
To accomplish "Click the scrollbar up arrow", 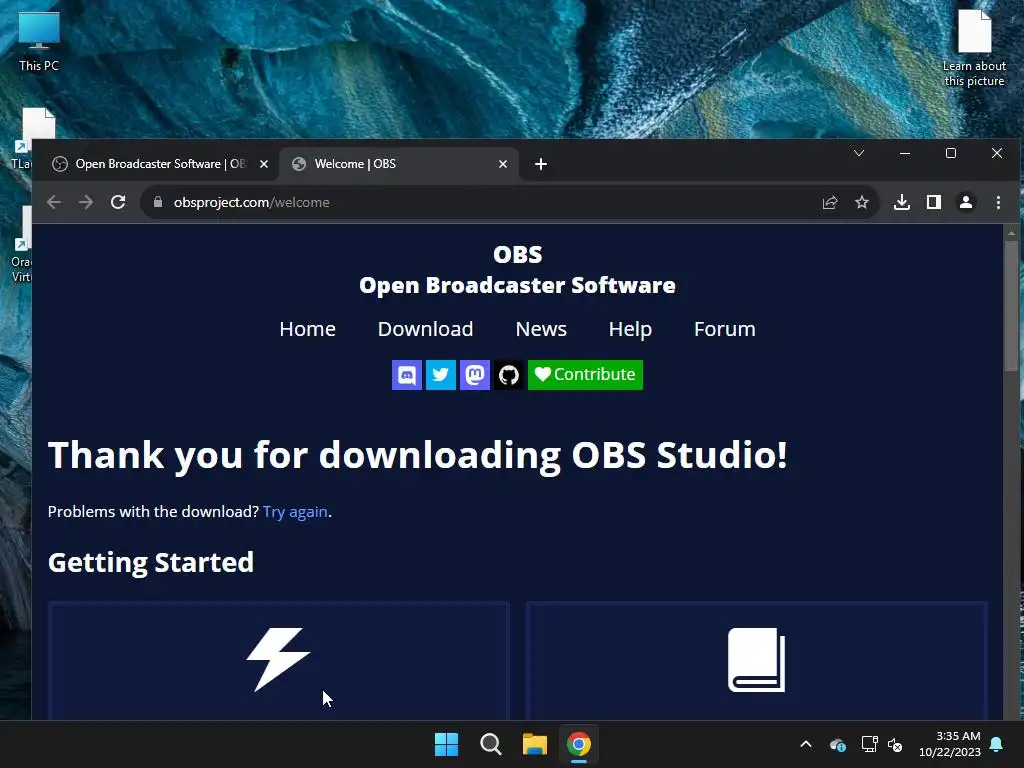I will (1011, 232).
